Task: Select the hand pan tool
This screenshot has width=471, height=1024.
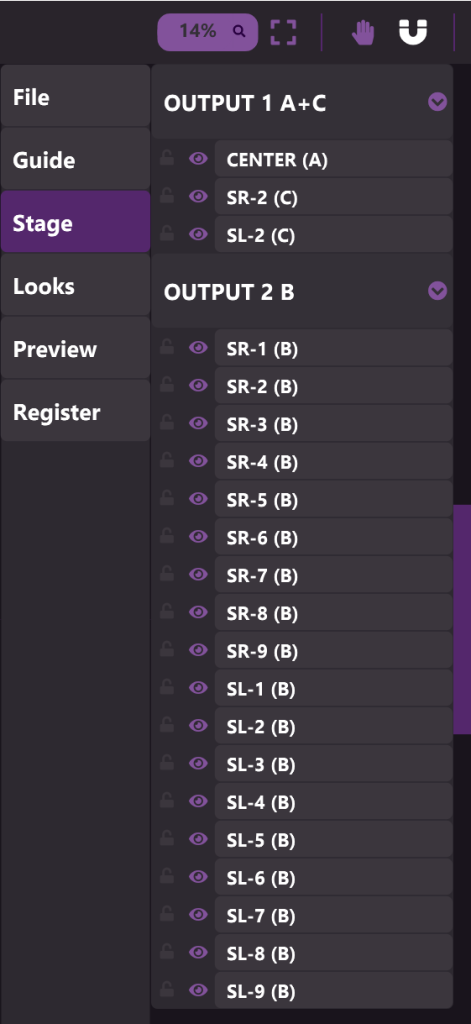Action: (x=363, y=32)
